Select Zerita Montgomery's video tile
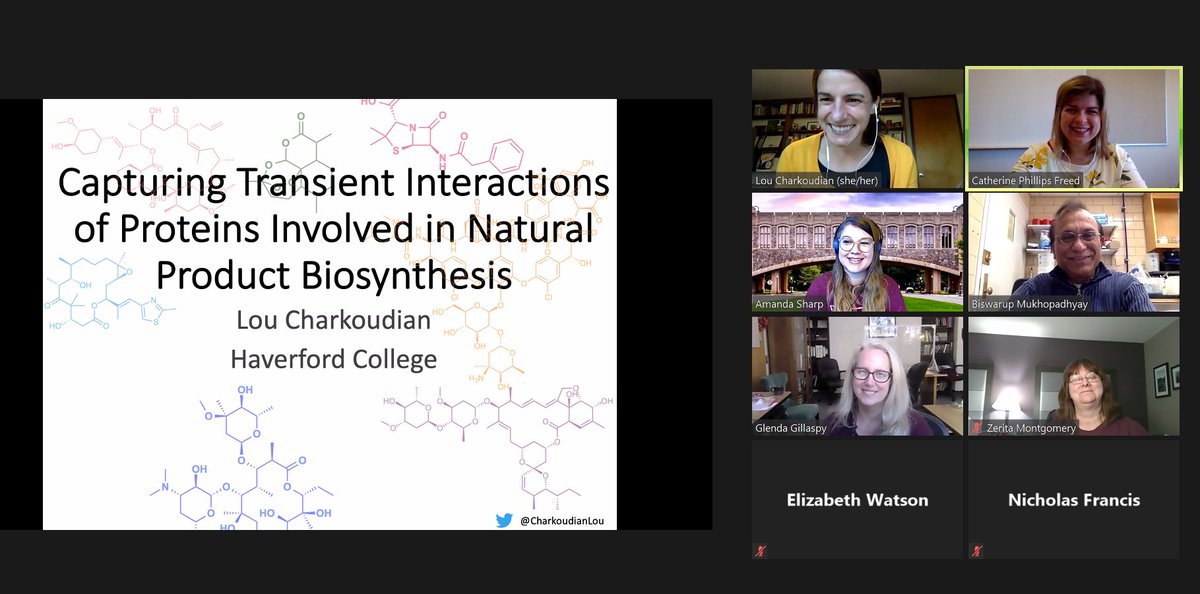Screen dimensions: 1200x594 pyautogui.click(x=1074, y=376)
